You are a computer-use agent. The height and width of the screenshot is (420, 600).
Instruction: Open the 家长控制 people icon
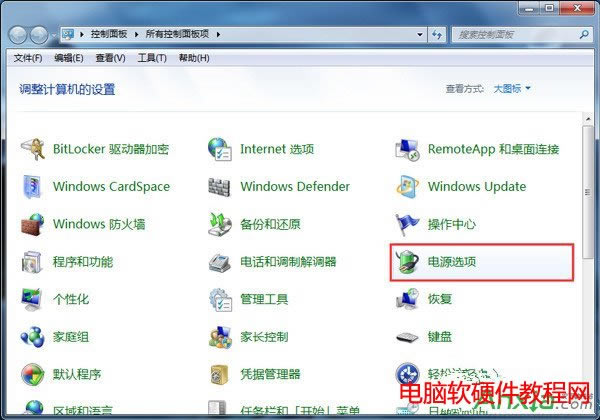point(220,337)
